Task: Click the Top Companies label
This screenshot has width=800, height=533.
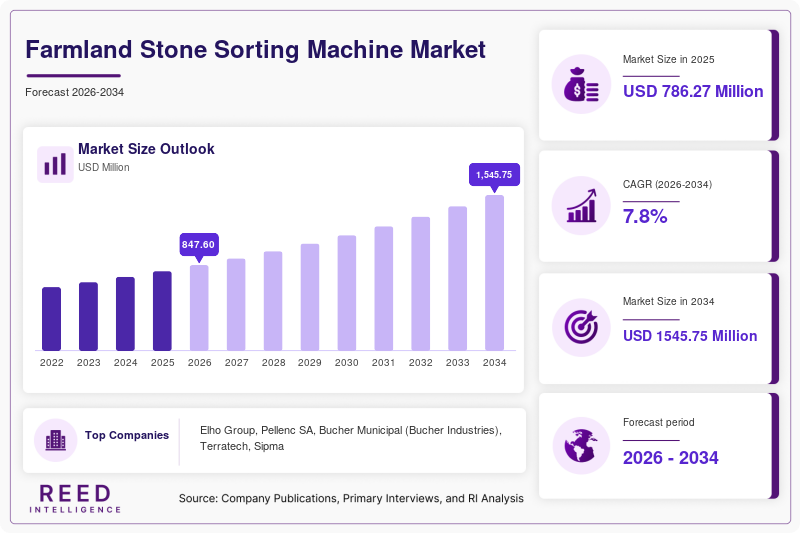Action: click(x=127, y=435)
